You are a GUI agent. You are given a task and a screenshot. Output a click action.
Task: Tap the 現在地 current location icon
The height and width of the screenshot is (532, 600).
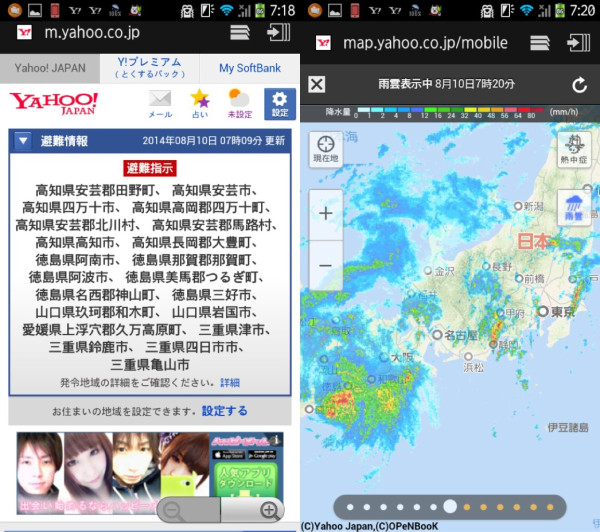coord(326,148)
